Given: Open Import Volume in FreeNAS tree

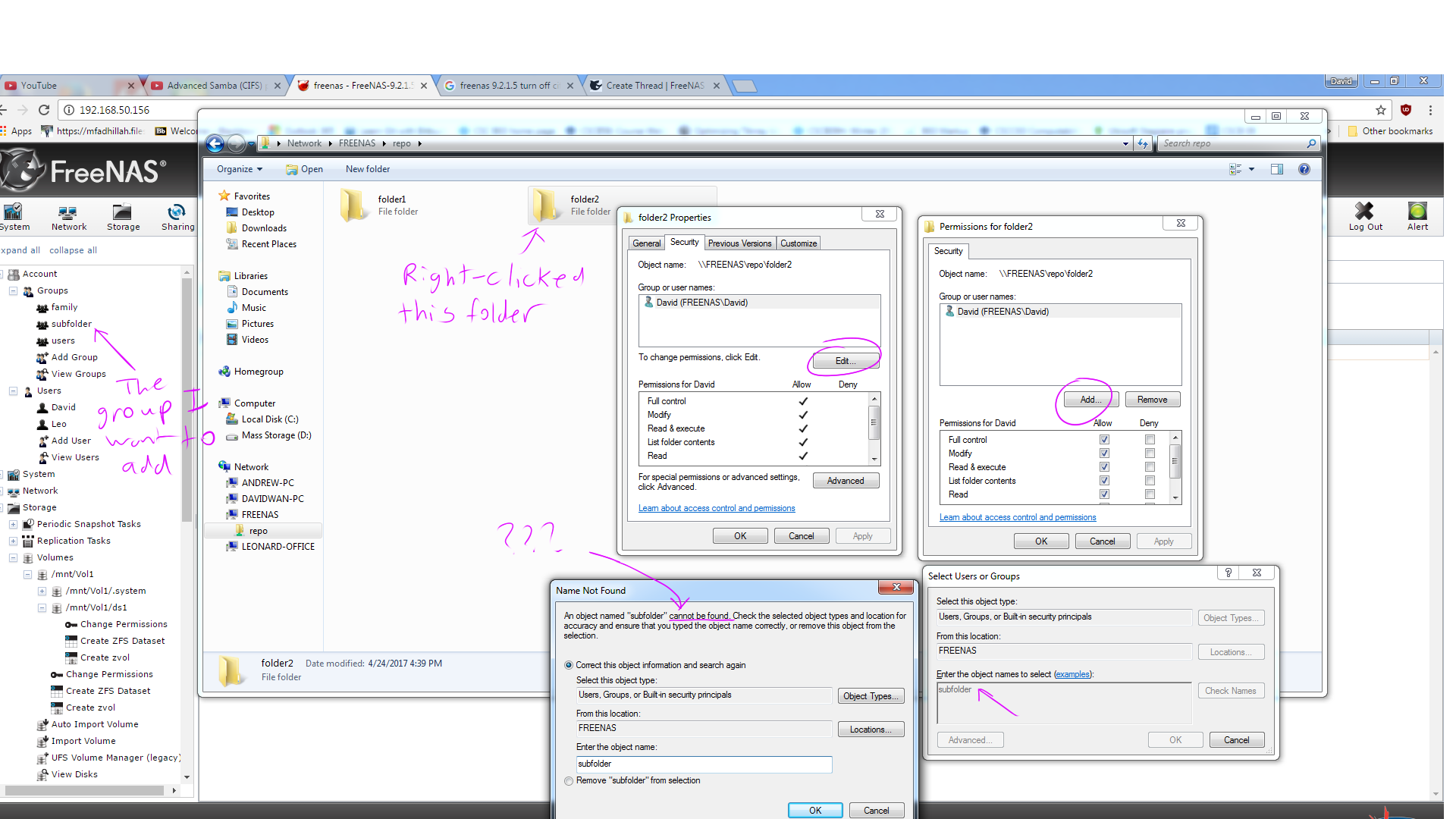Looking at the screenshot, I should coord(83,741).
